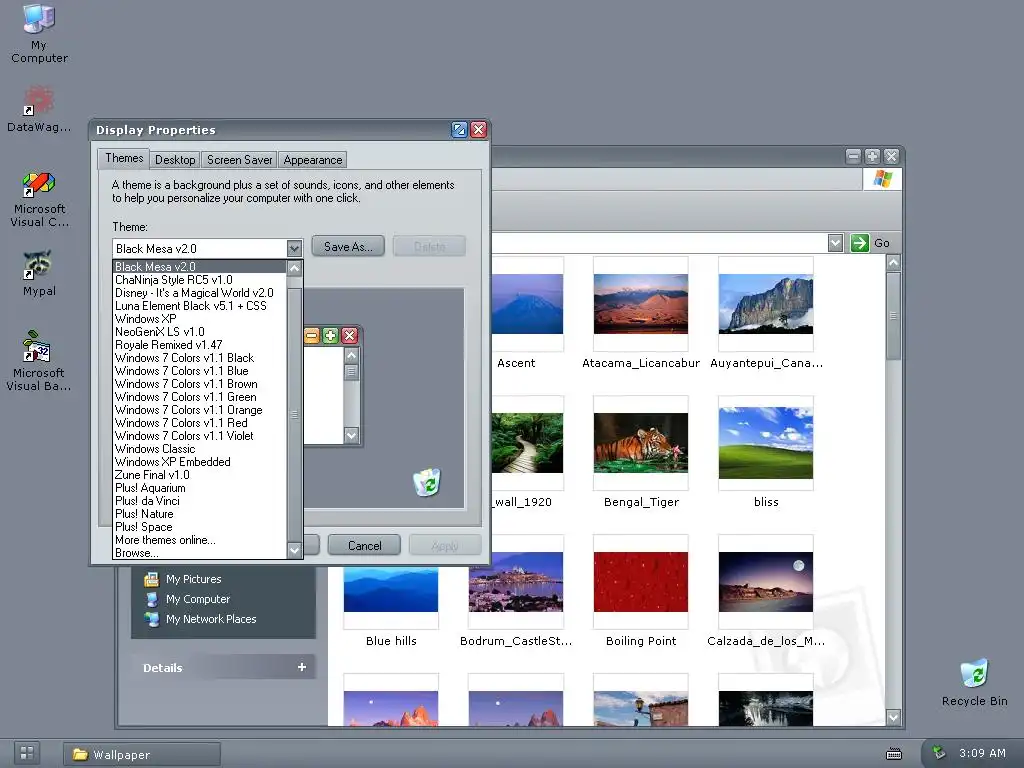The height and width of the screenshot is (768, 1024).
Task: Click the Wallpaper taskbar button
Action: [x=142, y=754]
